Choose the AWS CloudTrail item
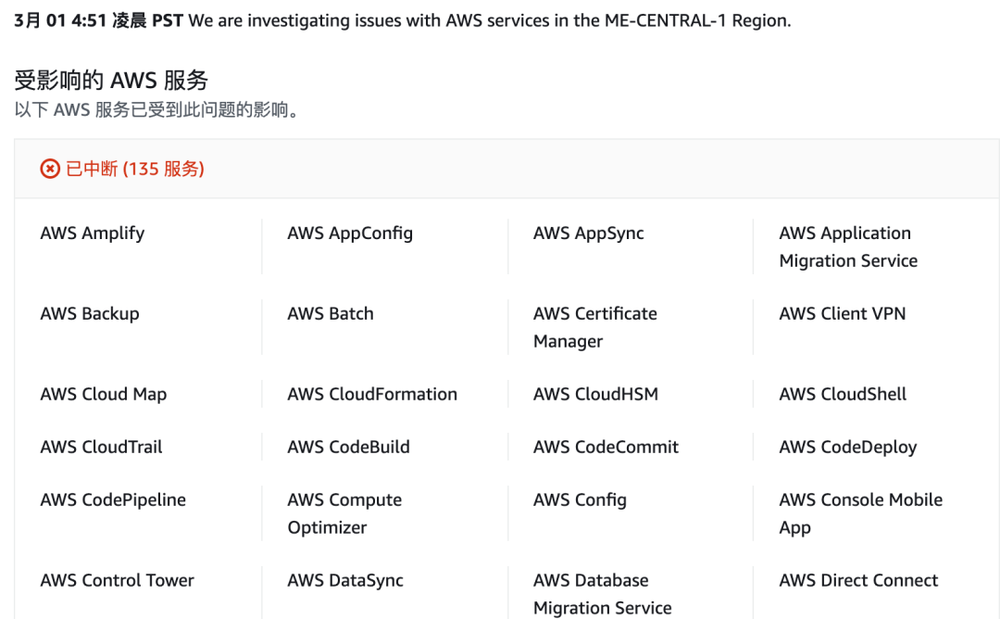The image size is (1000, 619). click(101, 447)
